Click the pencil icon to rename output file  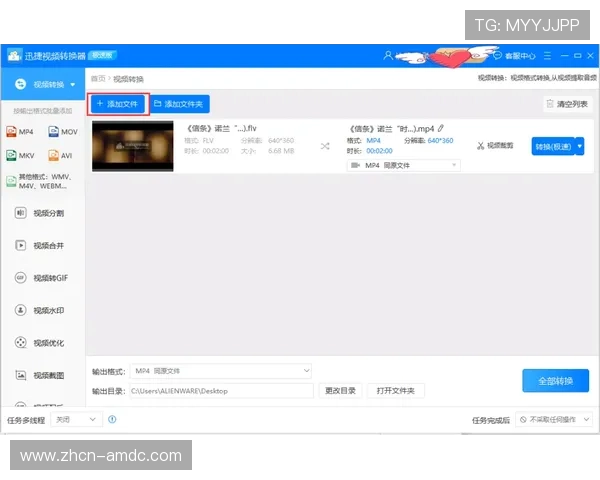coord(441,128)
